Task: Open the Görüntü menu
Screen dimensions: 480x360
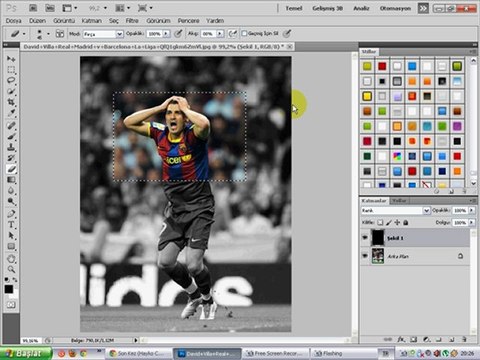Action: 64,21
